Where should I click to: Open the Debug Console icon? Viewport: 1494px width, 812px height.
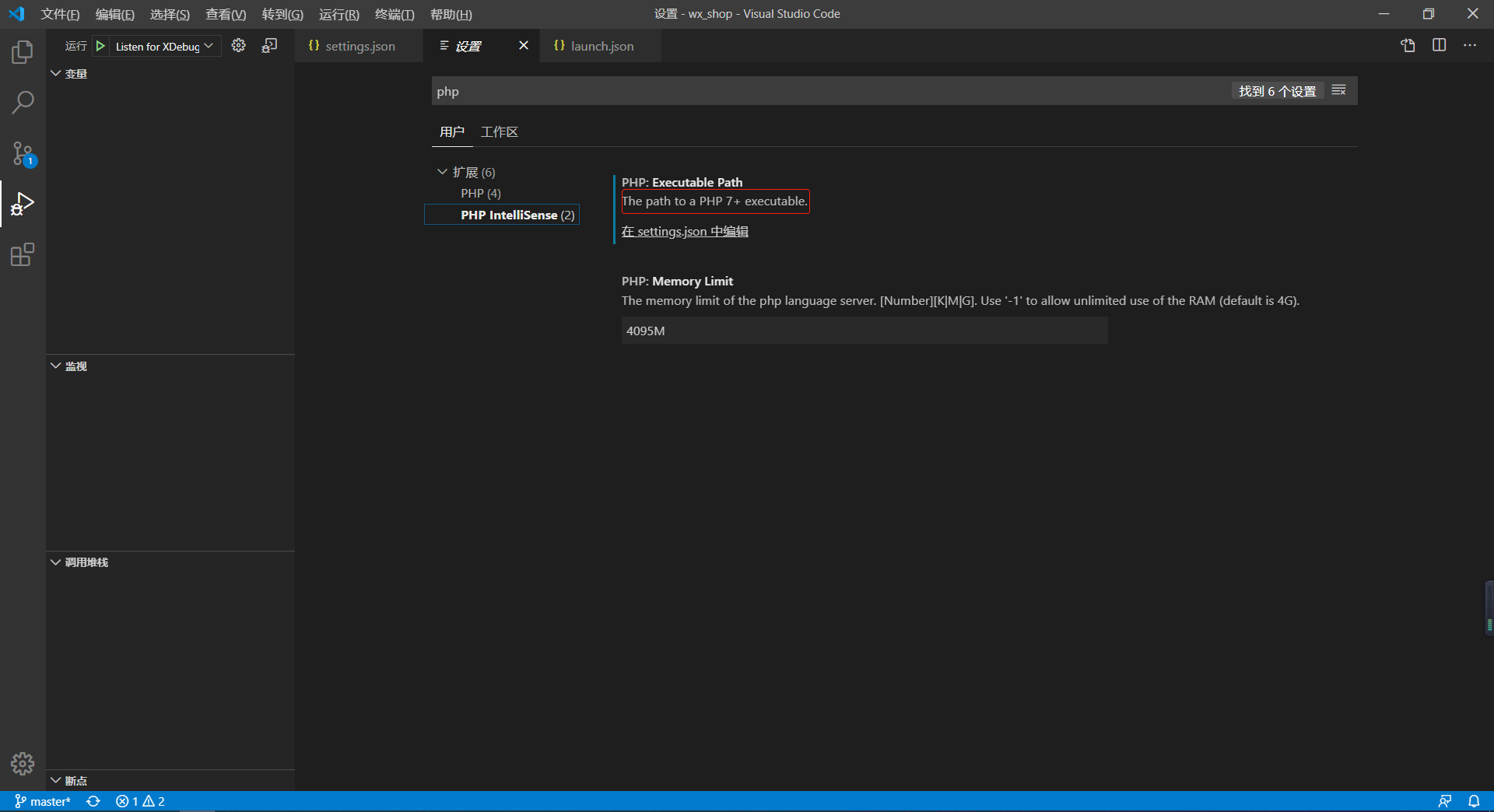click(269, 46)
